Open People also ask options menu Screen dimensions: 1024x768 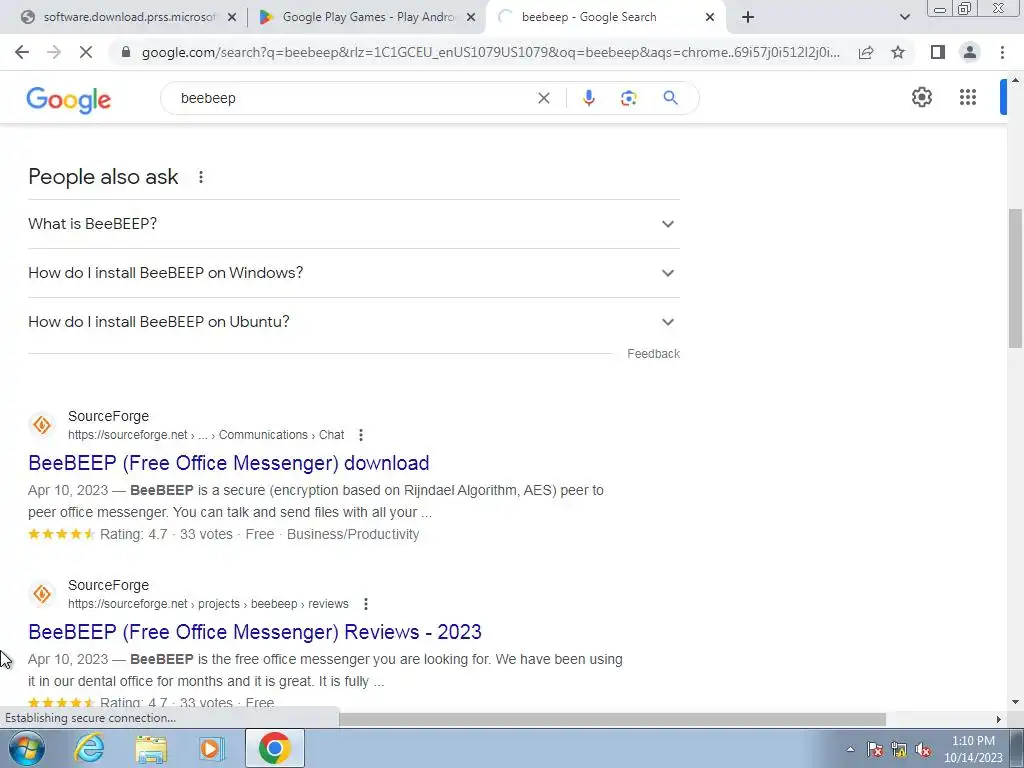pyautogui.click(x=200, y=177)
